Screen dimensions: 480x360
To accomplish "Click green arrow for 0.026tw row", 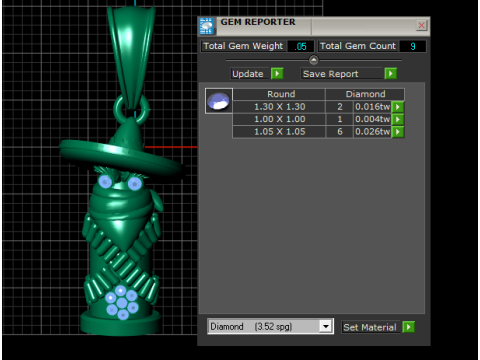I will tap(398, 132).
